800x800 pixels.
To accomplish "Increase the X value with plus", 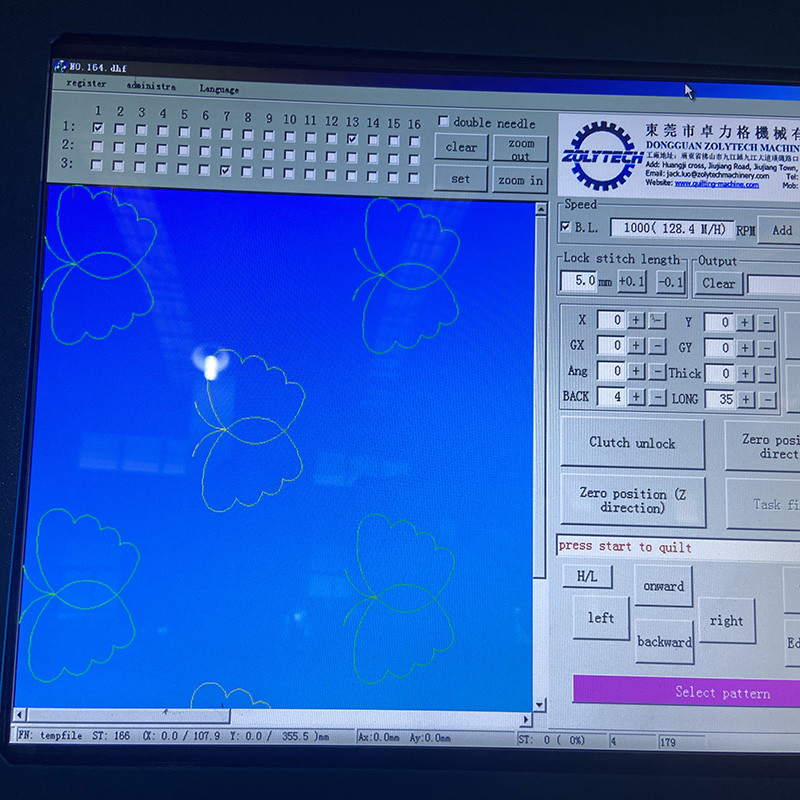I will point(636,320).
